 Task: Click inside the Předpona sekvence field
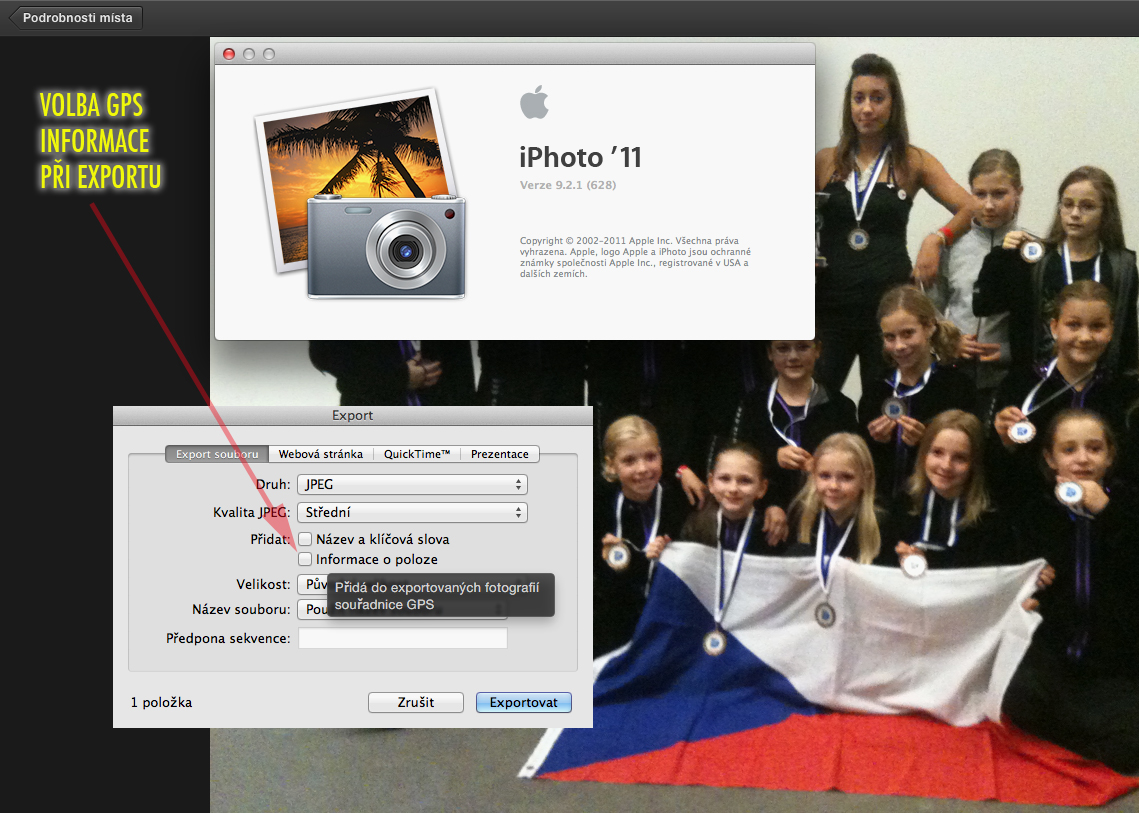coord(402,637)
